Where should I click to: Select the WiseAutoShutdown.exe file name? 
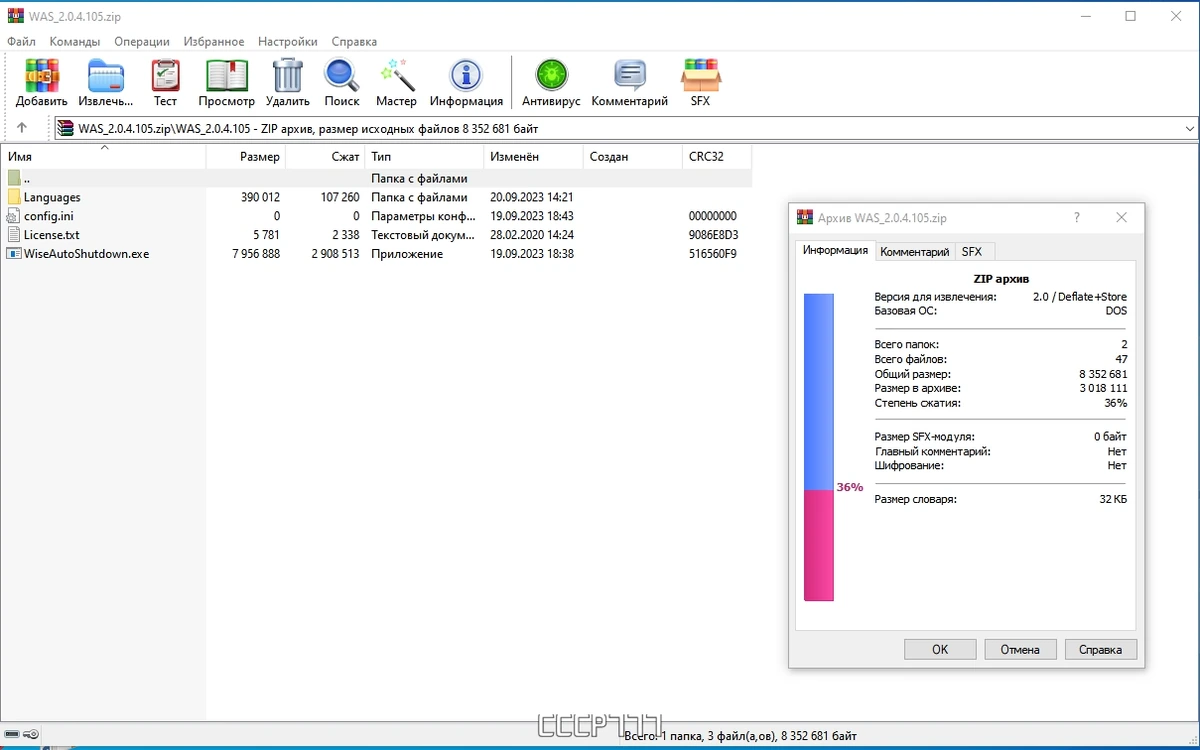[86, 254]
